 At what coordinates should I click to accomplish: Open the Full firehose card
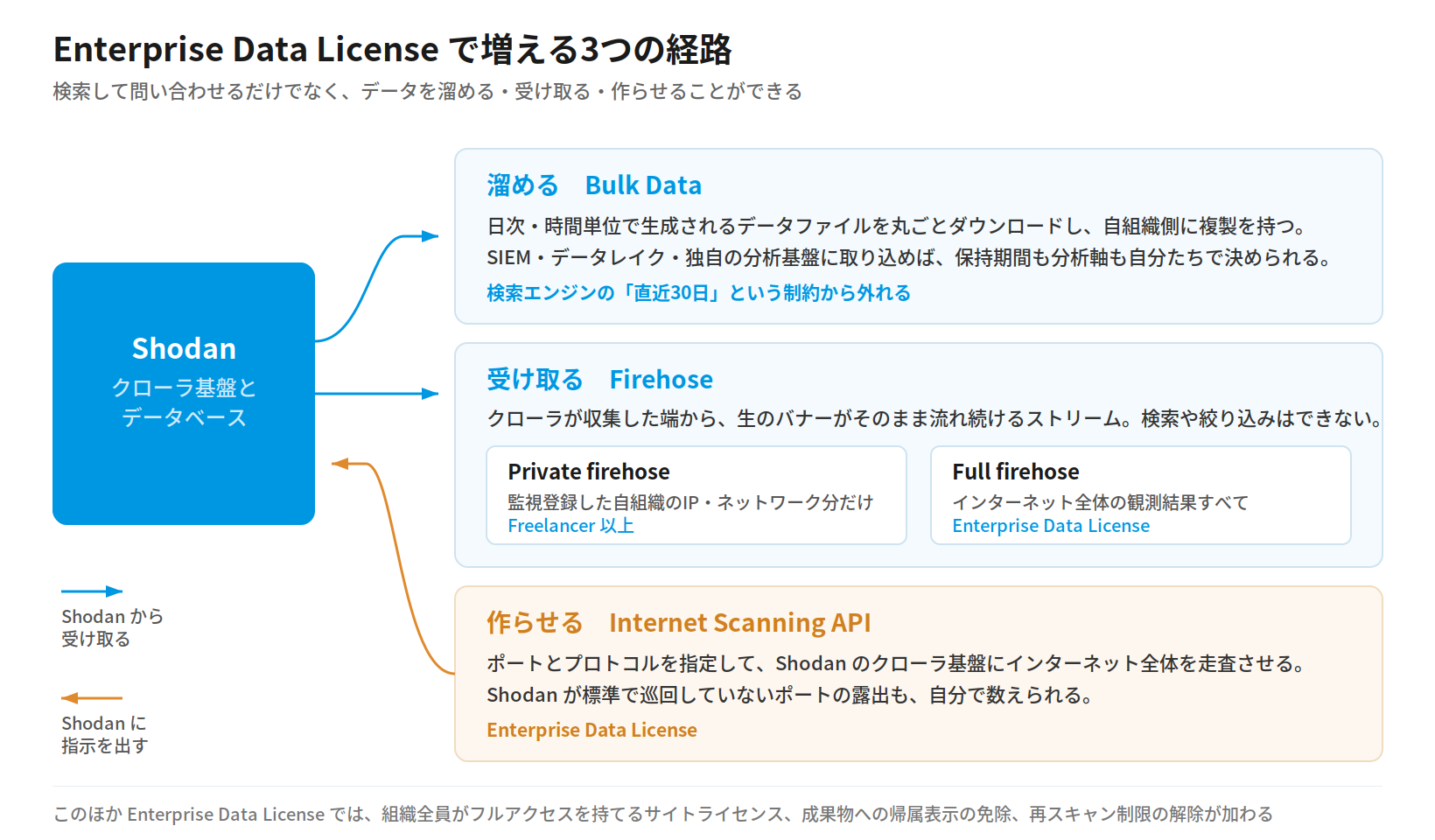coord(1141,495)
